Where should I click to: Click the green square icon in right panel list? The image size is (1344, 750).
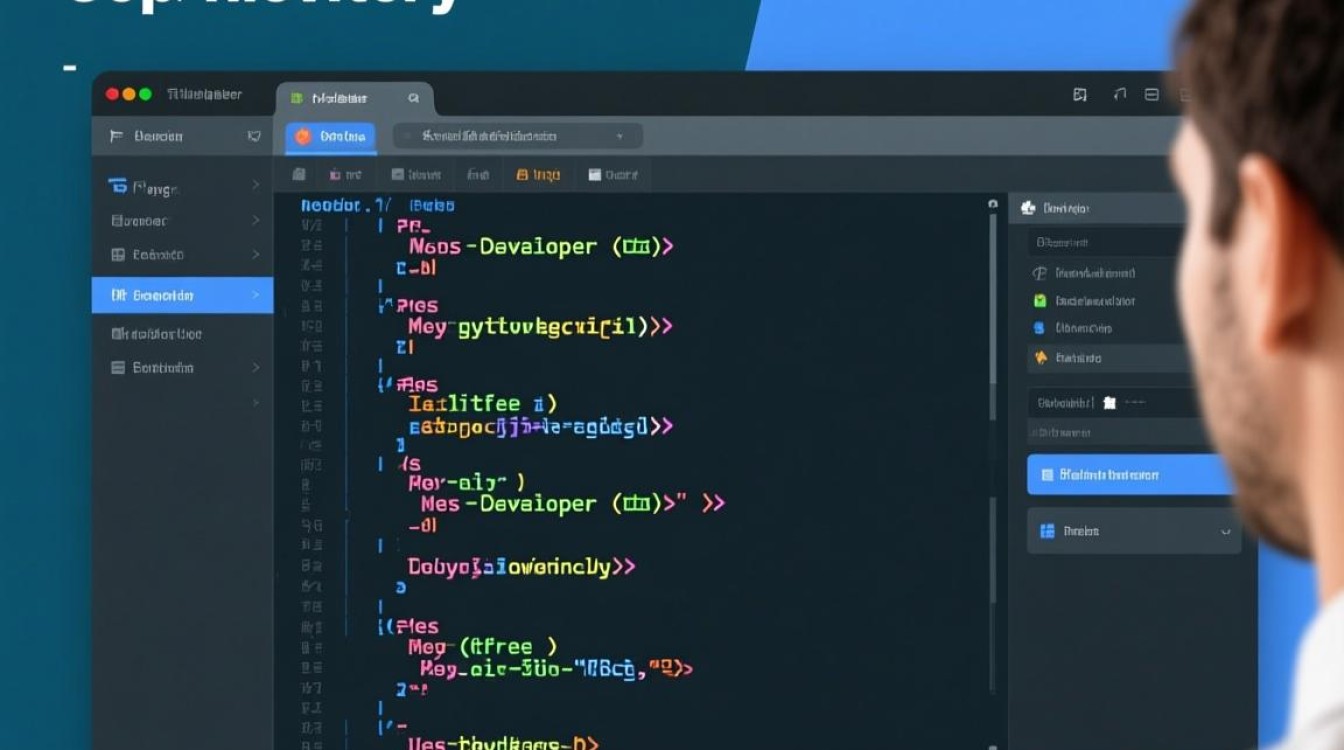pos(1039,300)
